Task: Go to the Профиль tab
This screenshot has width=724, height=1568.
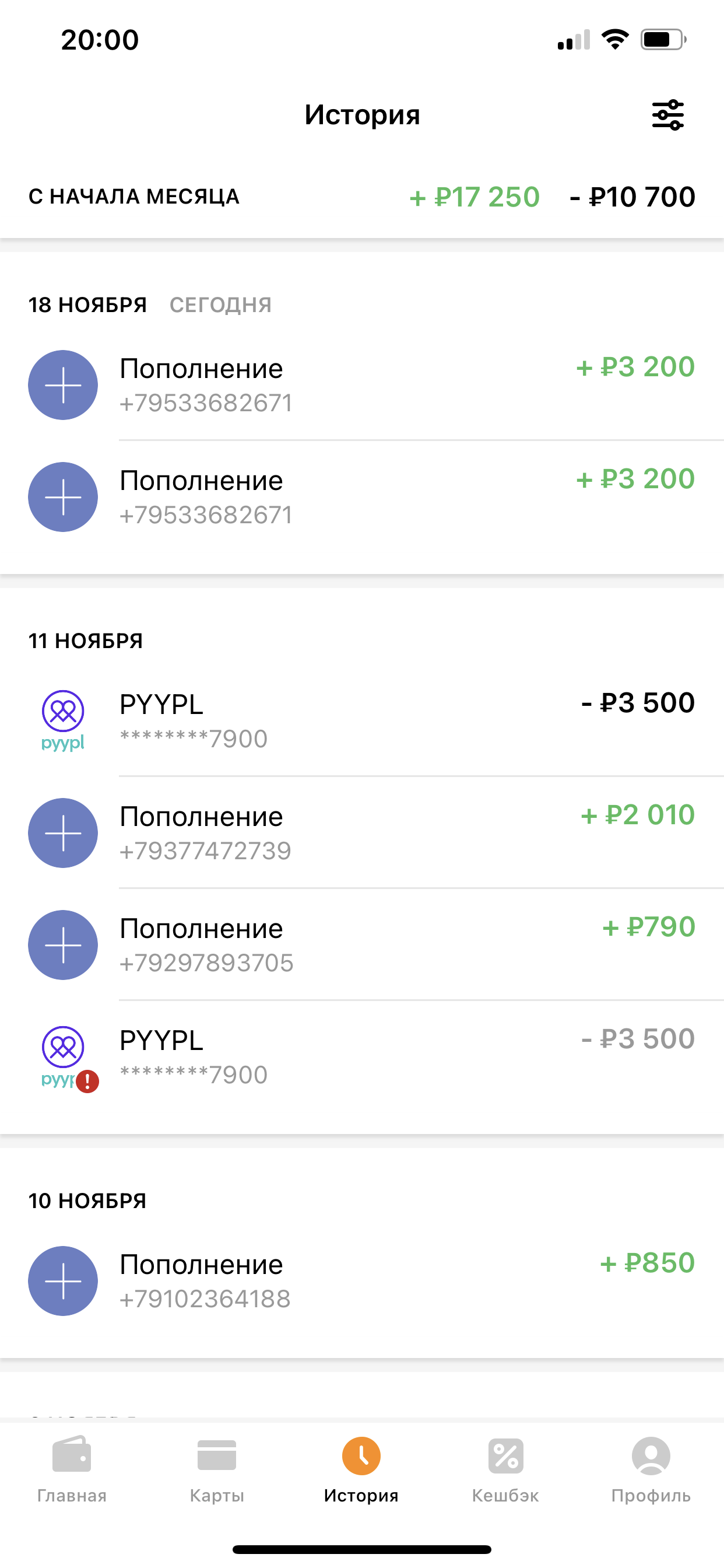Action: [x=651, y=1468]
